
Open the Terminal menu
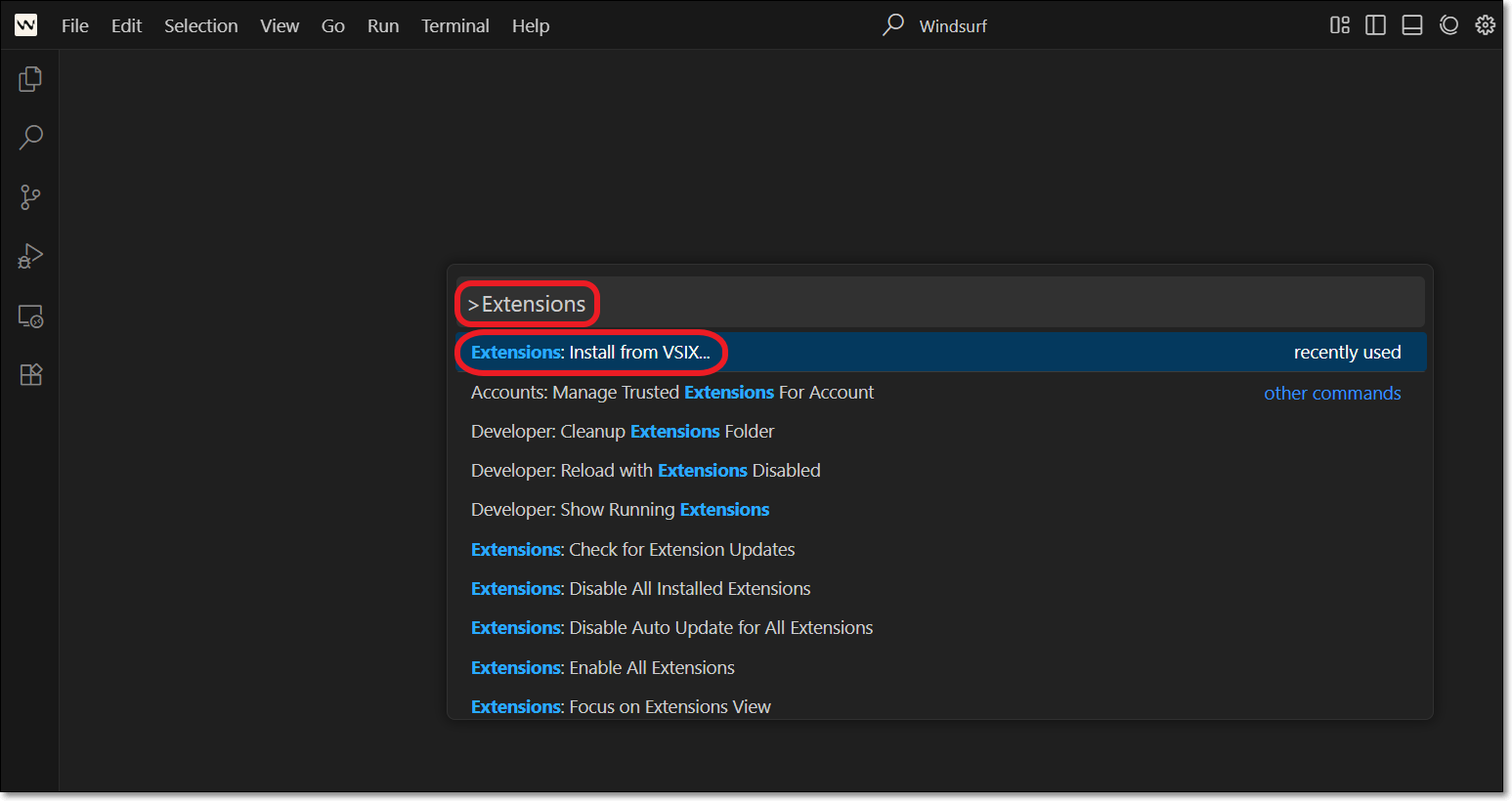pos(455,26)
